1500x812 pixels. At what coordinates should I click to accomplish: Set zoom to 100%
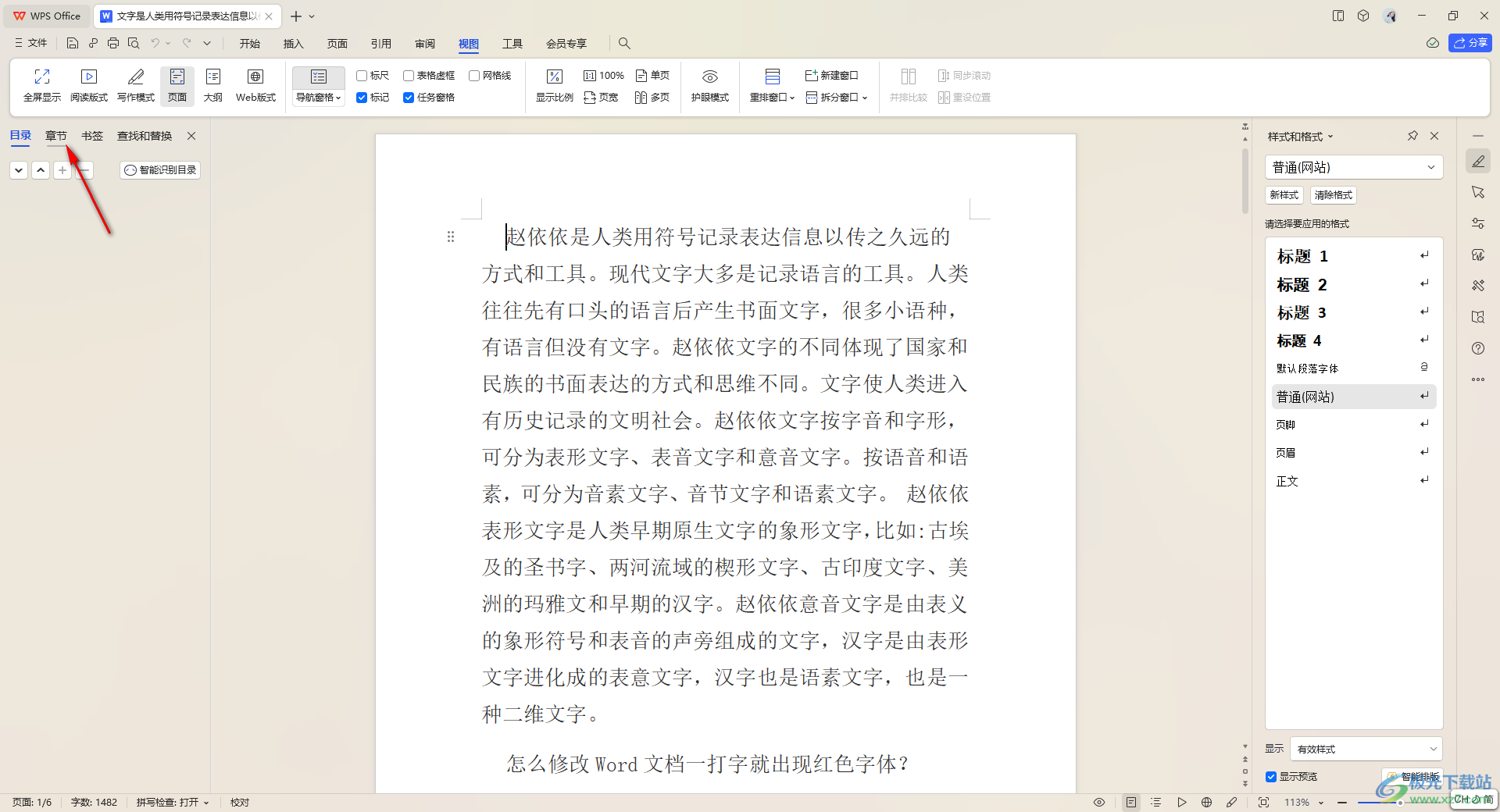point(604,76)
